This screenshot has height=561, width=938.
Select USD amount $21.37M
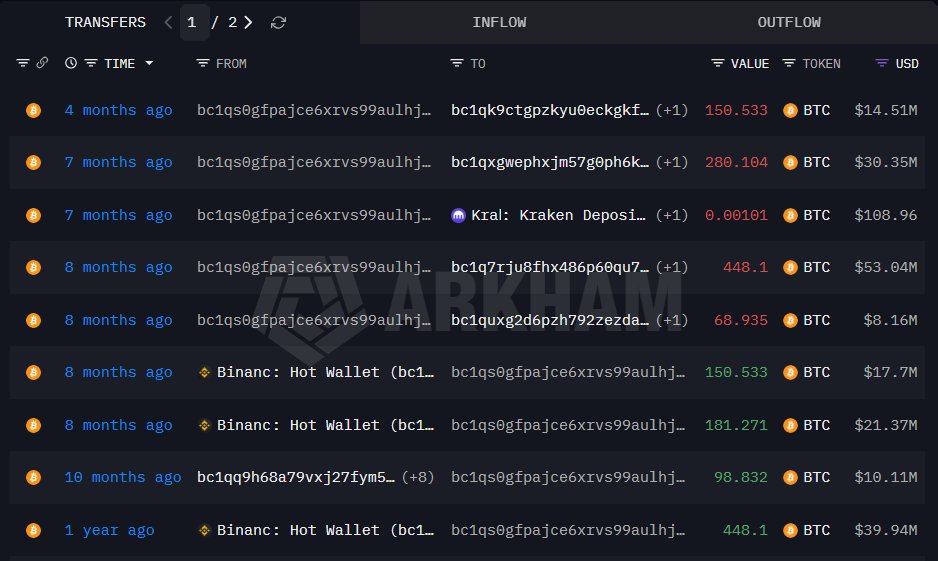pos(885,425)
